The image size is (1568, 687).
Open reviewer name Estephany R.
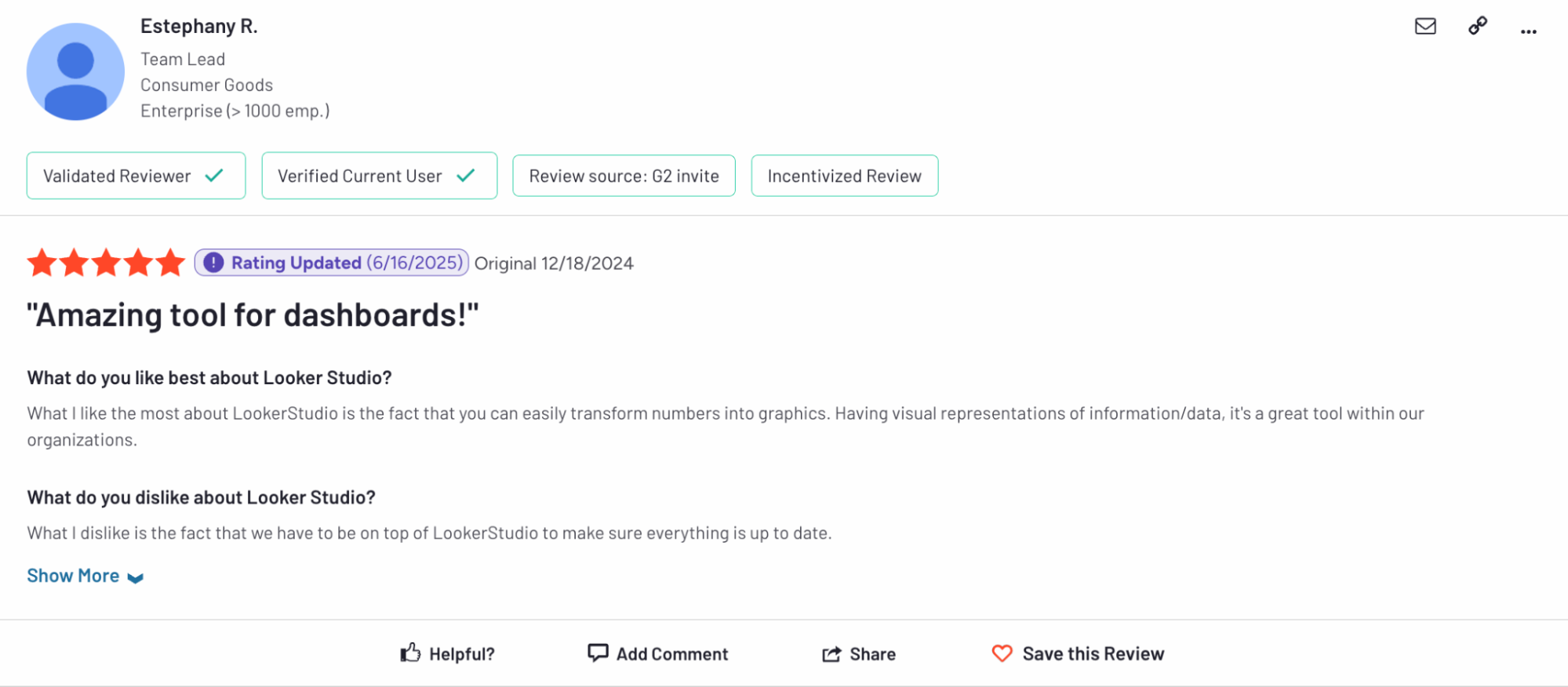199,26
